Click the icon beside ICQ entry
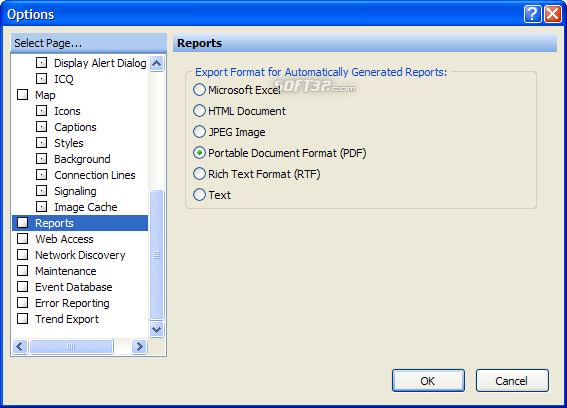Viewport: 567px width, 408px height. pos(42,78)
